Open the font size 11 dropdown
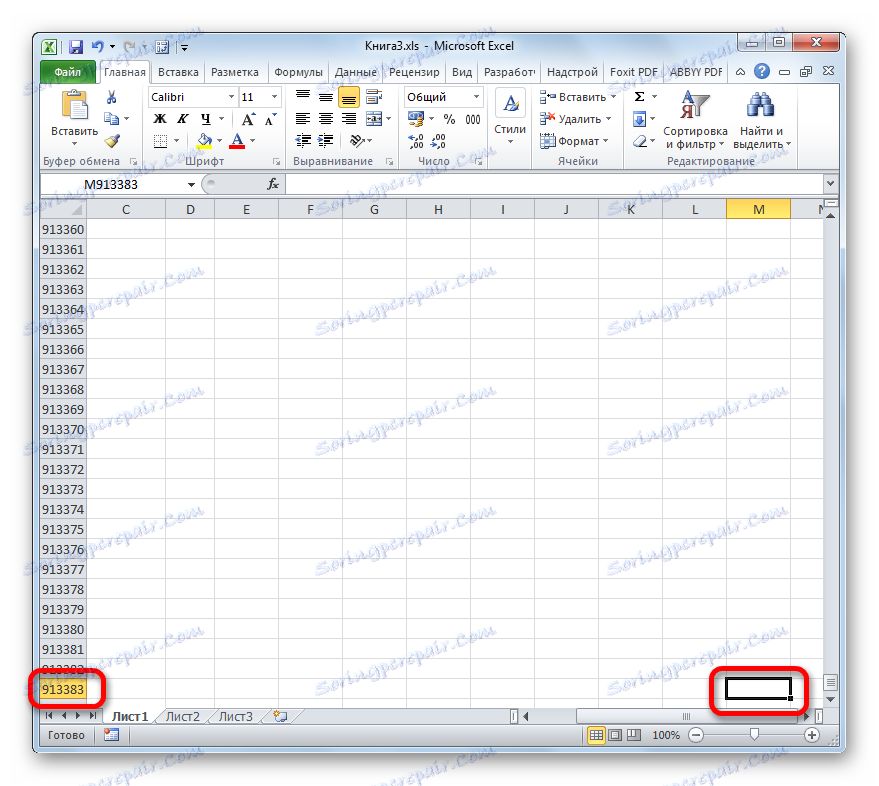Screen dimensions: 879x786 pyautogui.click(x=274, y=97)
